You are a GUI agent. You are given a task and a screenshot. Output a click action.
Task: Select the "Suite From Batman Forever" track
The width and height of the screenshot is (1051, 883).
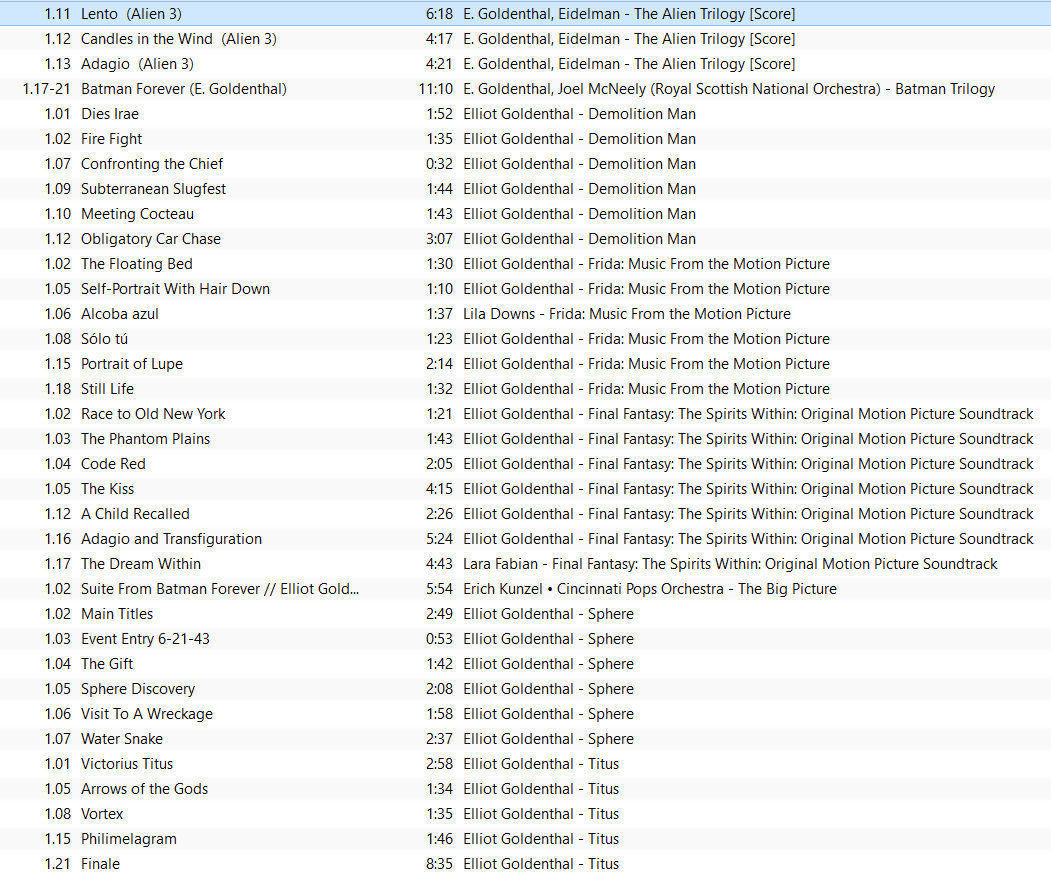click(219, 589)
